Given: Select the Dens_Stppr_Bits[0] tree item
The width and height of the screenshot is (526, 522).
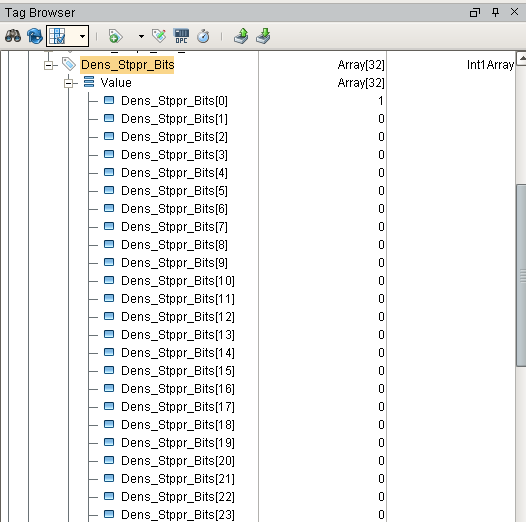Looking at the screenshot, I should (174, 101).
